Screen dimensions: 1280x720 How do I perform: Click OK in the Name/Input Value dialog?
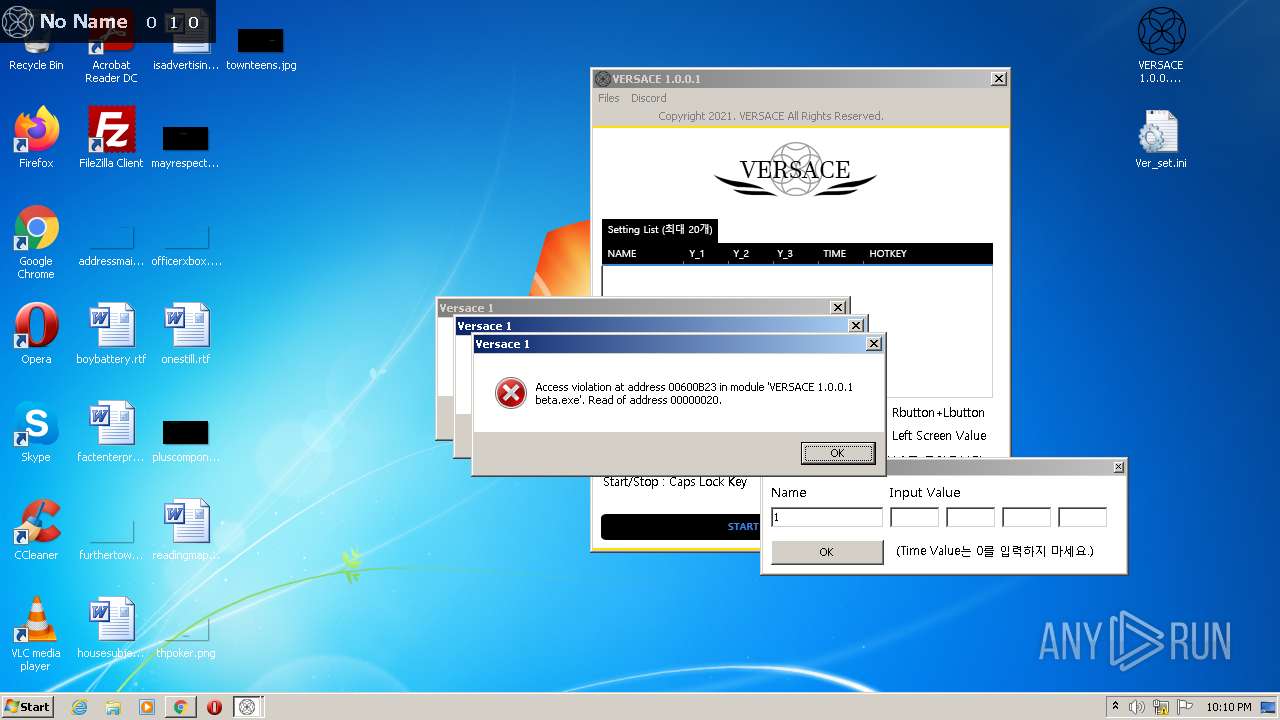point(827,552)
